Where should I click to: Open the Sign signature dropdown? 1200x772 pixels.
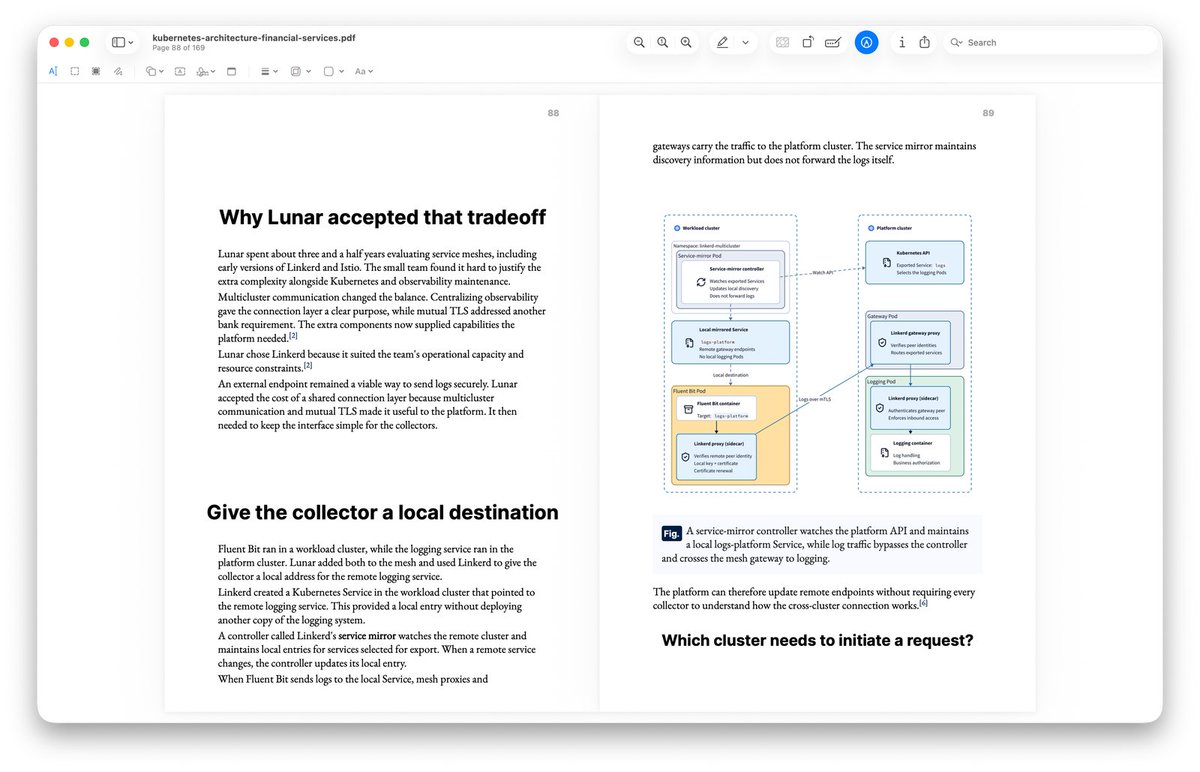point(206,71)
